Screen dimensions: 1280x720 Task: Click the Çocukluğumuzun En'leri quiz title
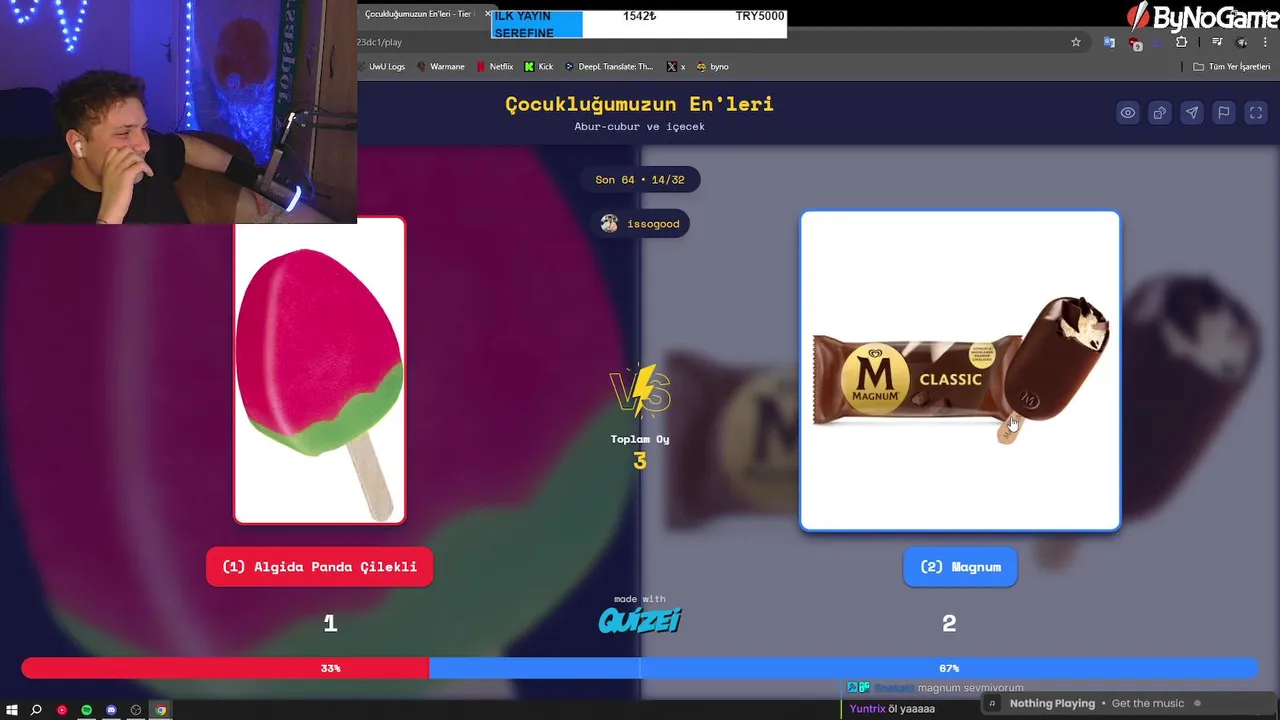(640, 104)
